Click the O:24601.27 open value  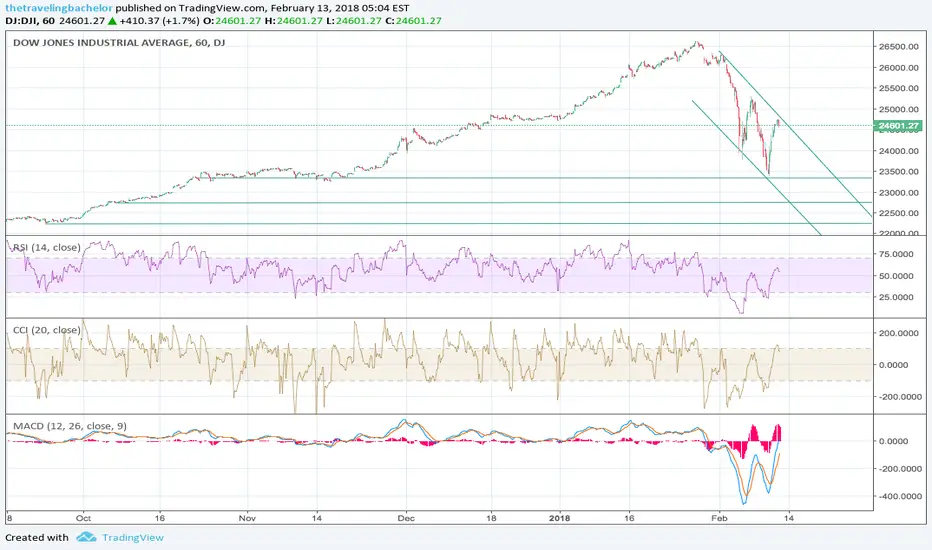coord(233,21)
